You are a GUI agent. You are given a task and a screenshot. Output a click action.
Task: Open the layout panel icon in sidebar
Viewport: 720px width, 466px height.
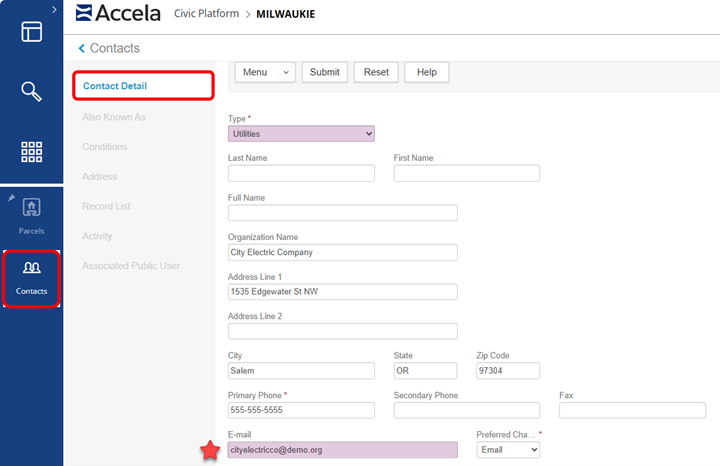(x=31, y=31)
